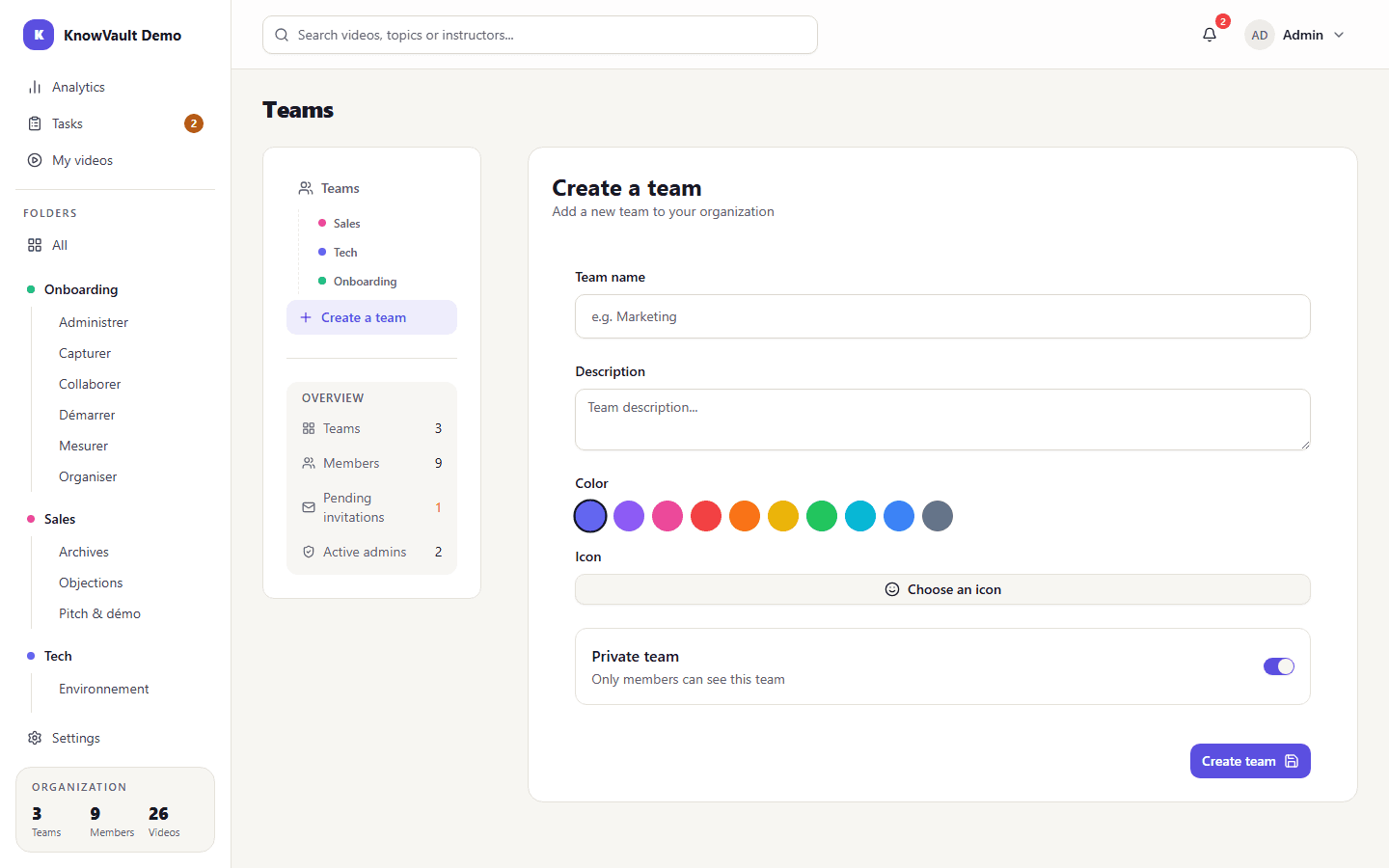
Task: Collapse the Sales folder in sidebar
Action: click(x=60, y=519)
